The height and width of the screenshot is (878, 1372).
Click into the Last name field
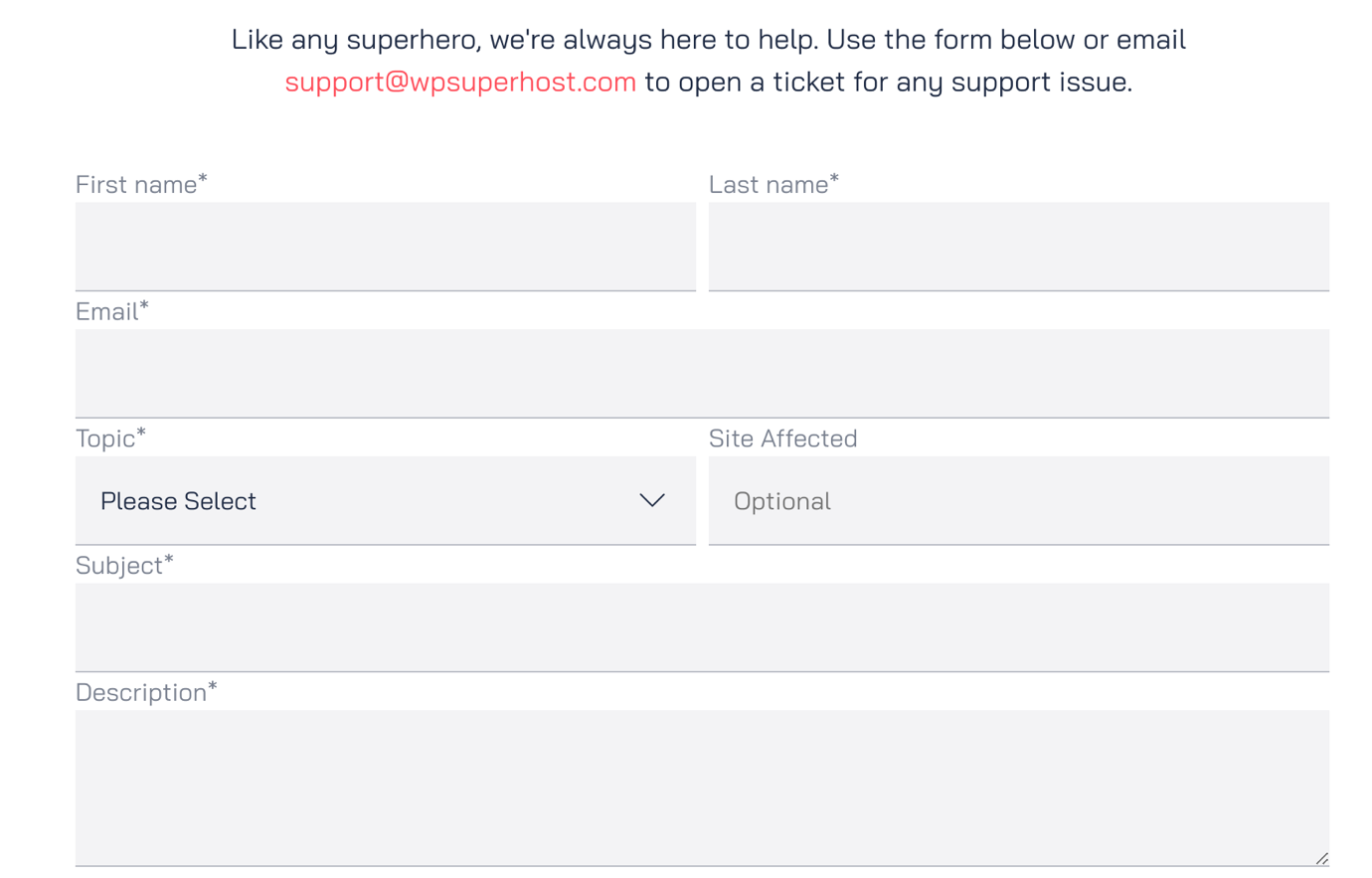click(x=1018, y=246)
